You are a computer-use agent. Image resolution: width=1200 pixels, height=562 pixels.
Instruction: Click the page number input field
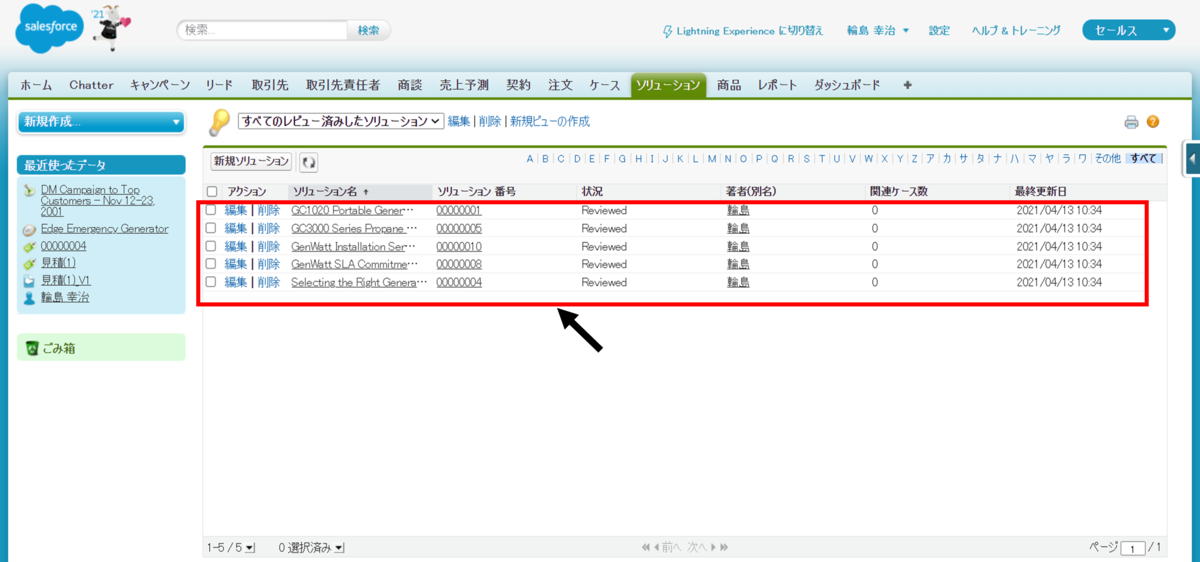(x=1133, y=548)
